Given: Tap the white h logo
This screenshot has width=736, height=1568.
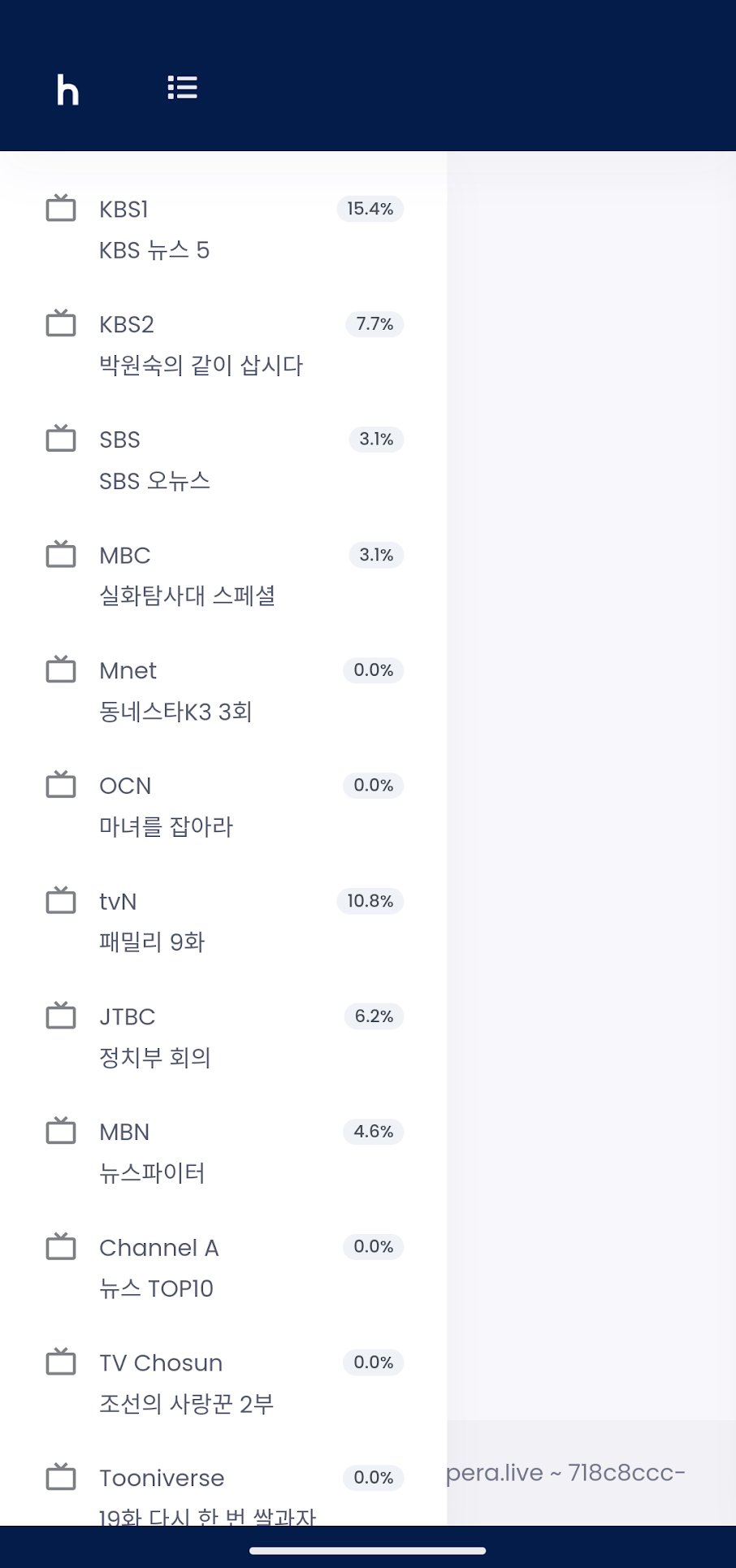Looking at the screenshot, I should [x=67, y=89].
